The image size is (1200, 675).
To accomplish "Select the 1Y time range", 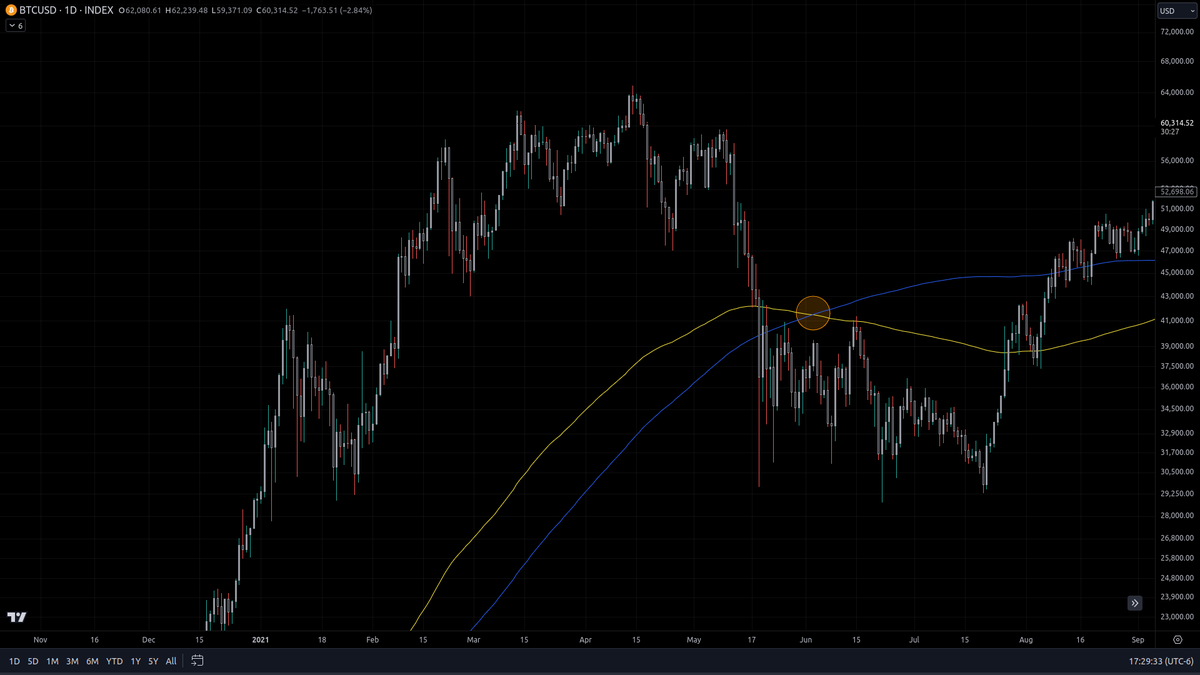I will (x=135, y=661).
